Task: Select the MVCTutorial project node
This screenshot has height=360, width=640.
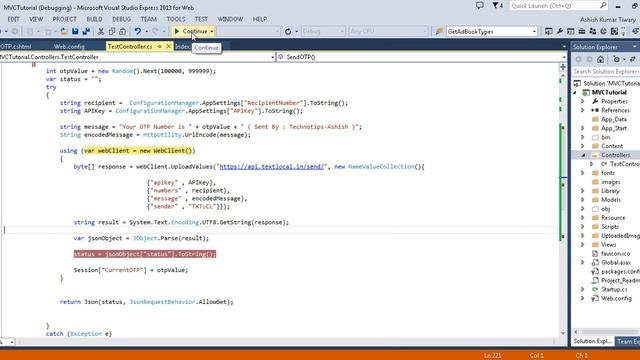Action: pos(609,92)
